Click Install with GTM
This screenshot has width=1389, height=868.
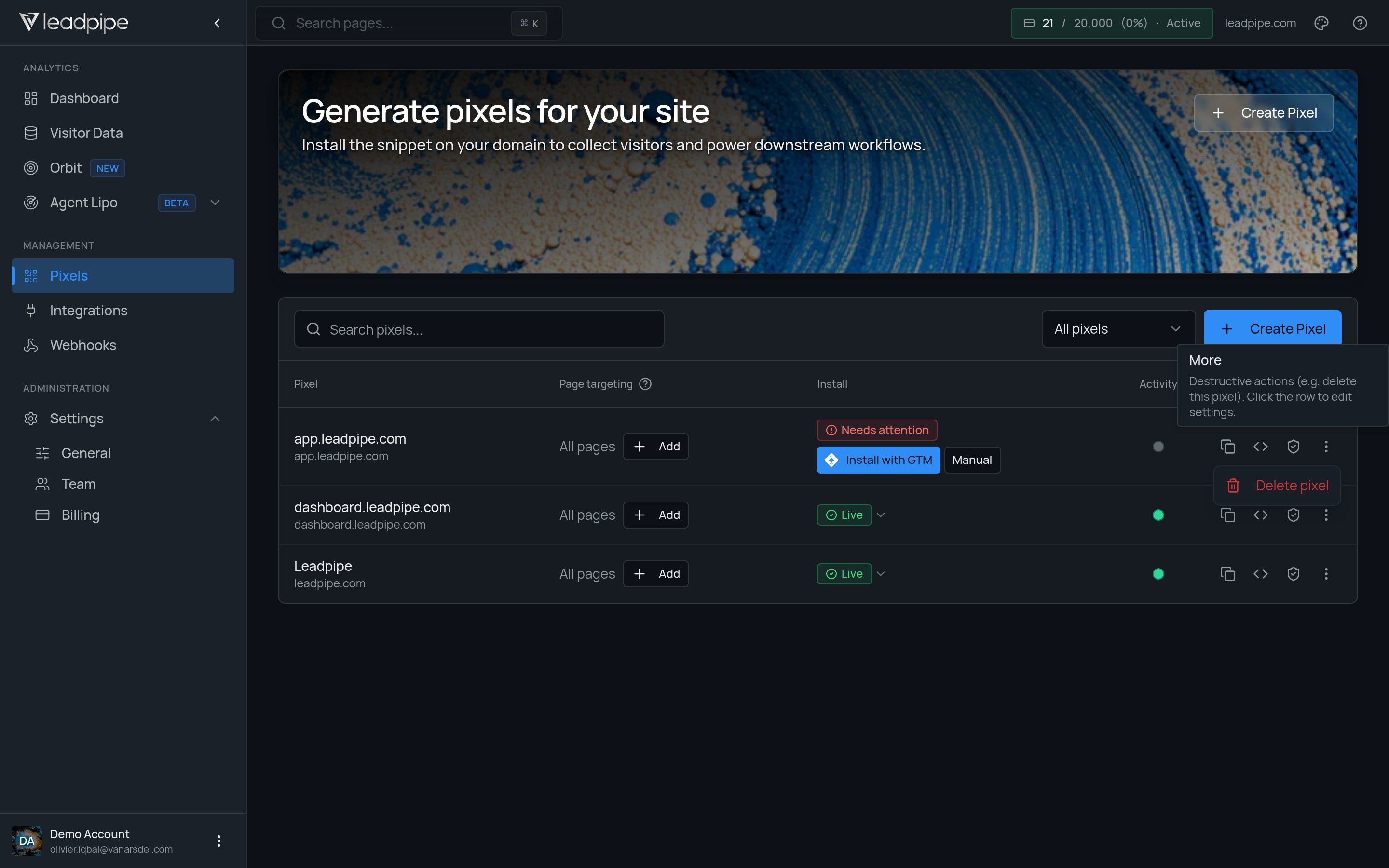pyautogui.click(x=878, y=460)
